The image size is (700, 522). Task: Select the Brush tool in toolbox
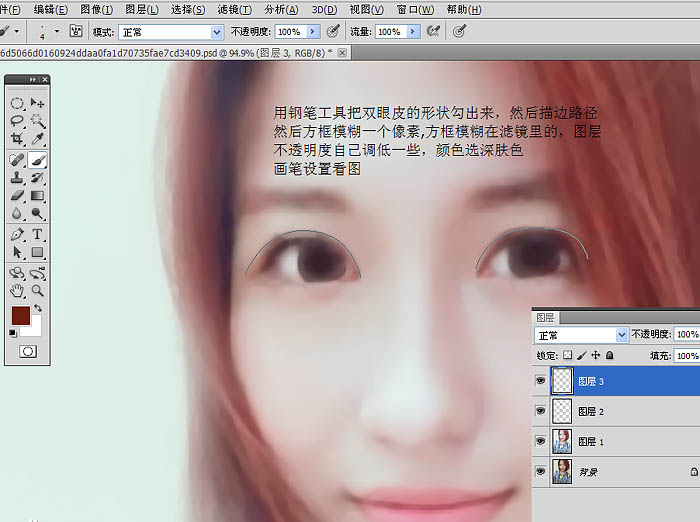pyautogui.click(x=37, y=159)
